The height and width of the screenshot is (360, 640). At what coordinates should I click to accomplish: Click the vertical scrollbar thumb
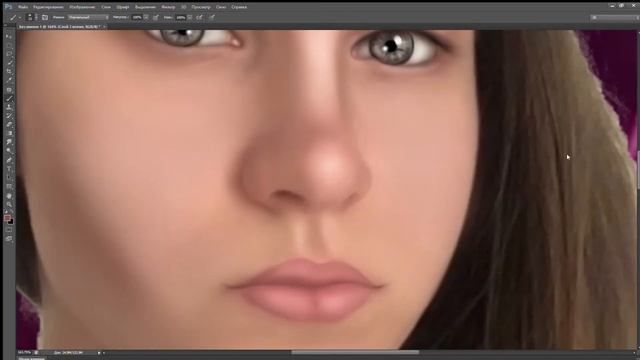coord(638,169)
